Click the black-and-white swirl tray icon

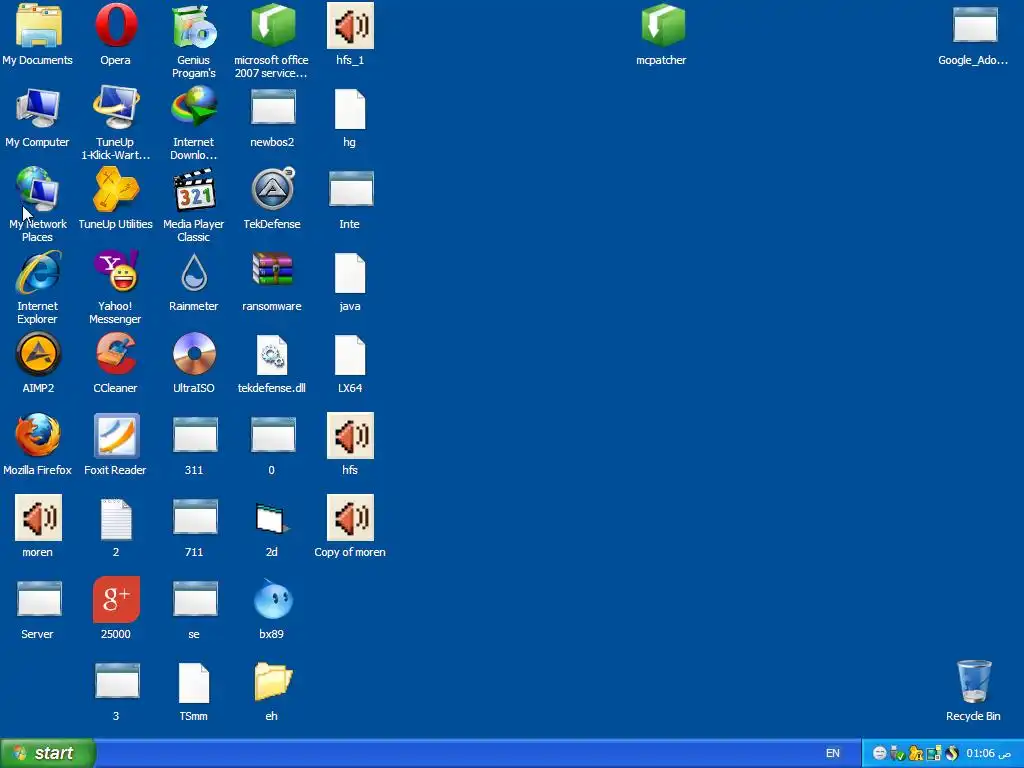click(x=952, y=754)
